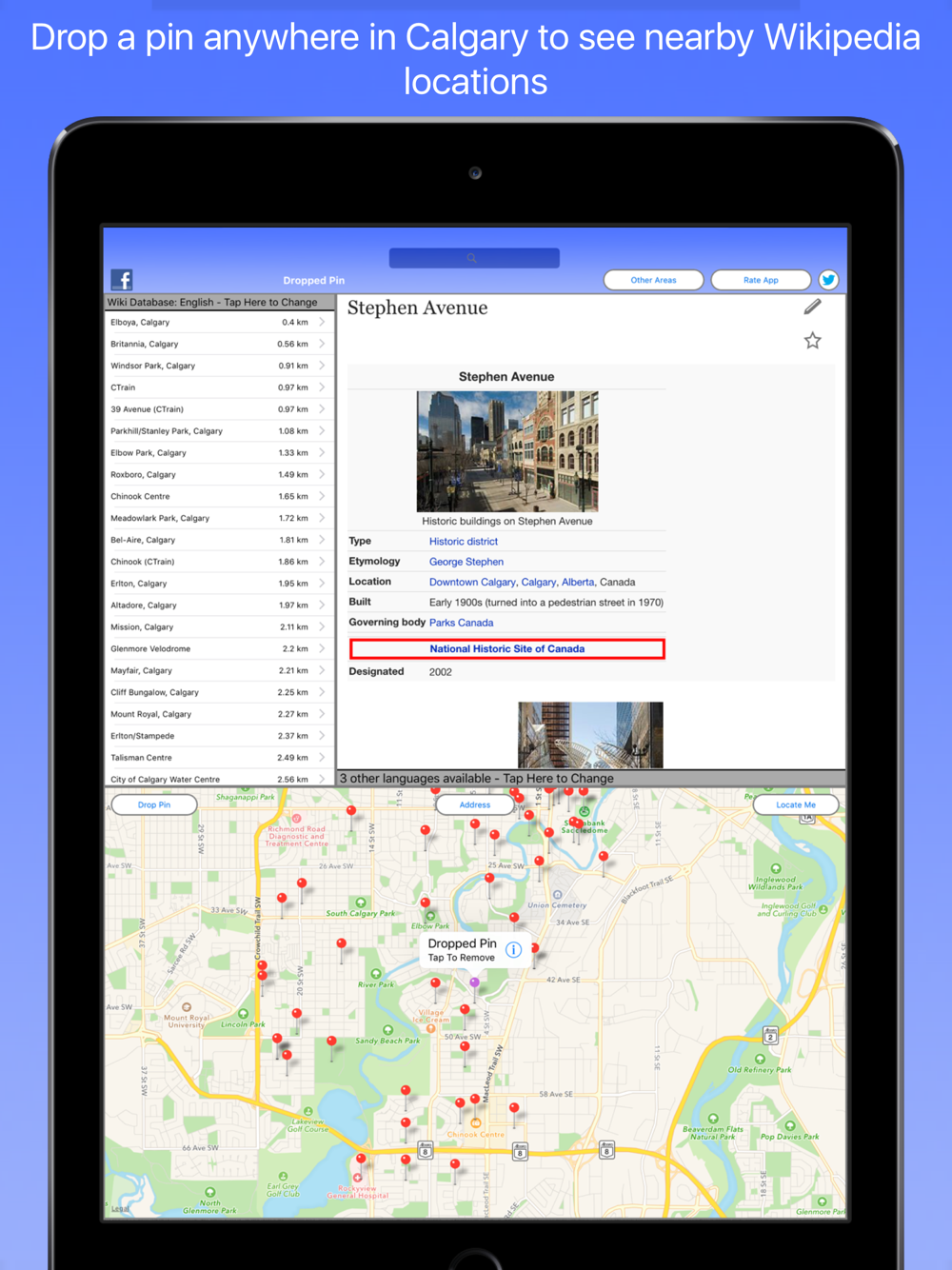This screenshot has height=1270, width=952.
Task: Tap the Scotiabank Saddledome map marker
Action: click(585, 812)
